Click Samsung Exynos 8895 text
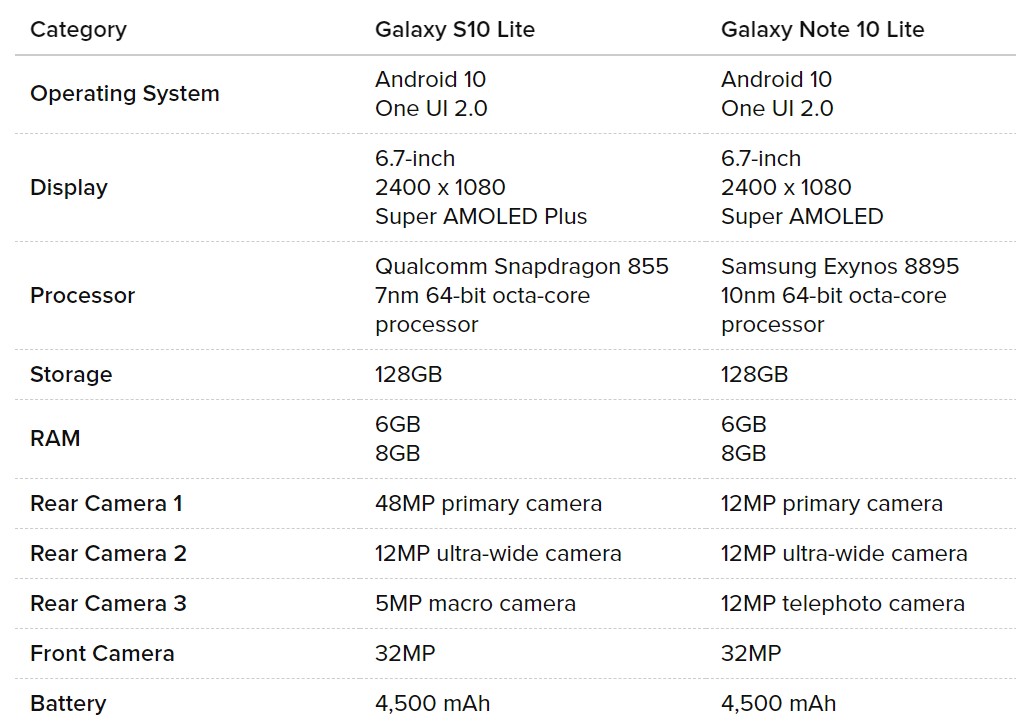The width and height of the screenshot is (1016, 727). pyautogui.click(x=840, y=266)
